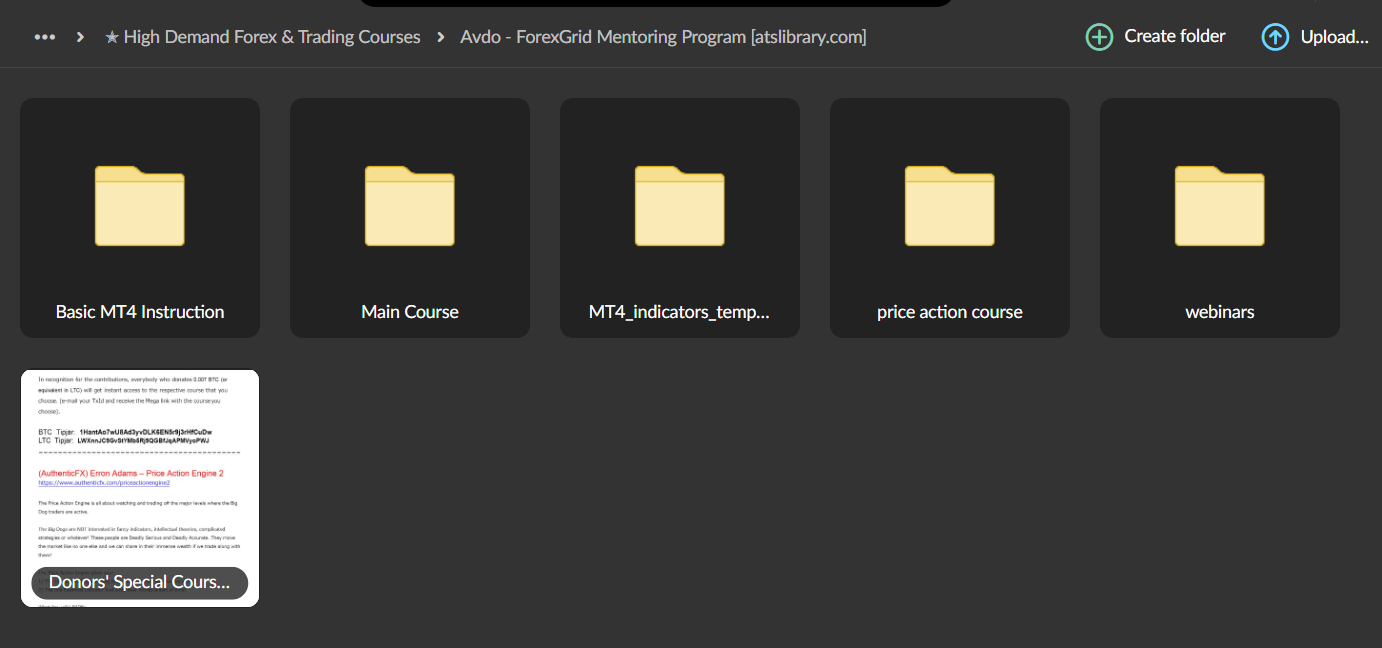Image resolution: width=1382 pixels, height=648 pixels.
Task: Click the Avdo - ForexGrid Mentoring Program breadcrumb
Action: click(662, 36)
